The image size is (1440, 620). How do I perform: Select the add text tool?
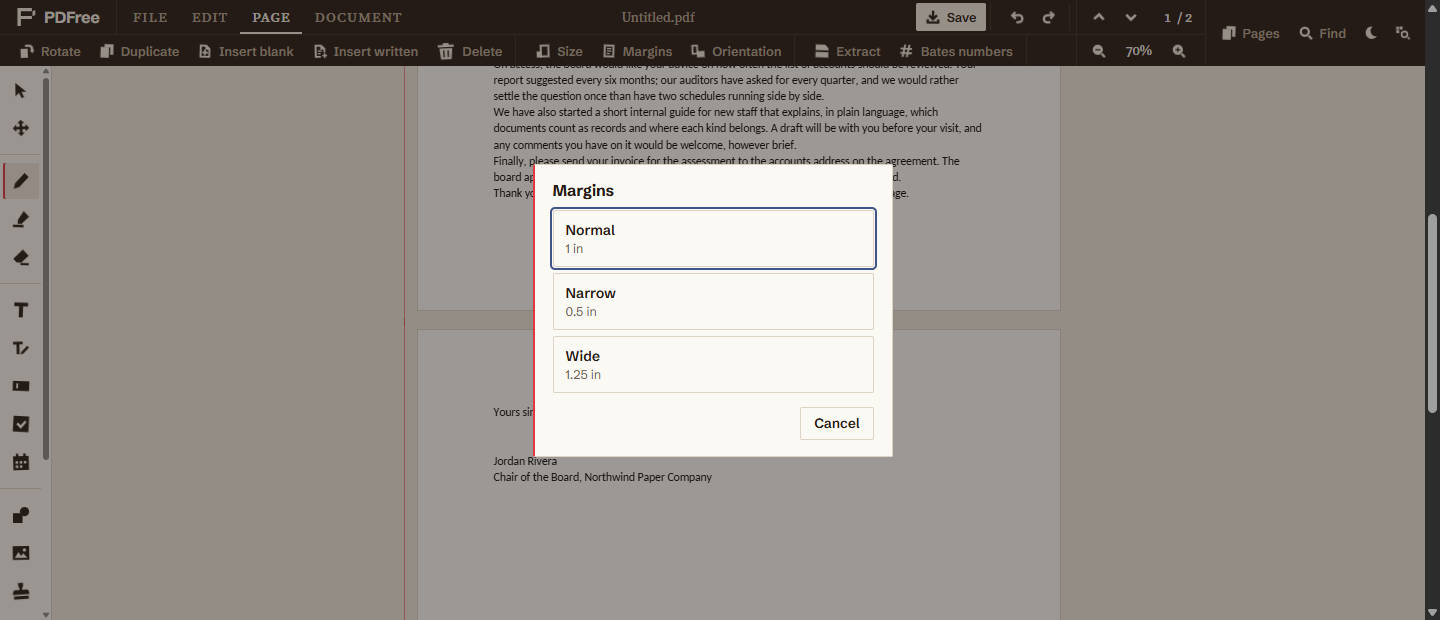coord(21,310)
